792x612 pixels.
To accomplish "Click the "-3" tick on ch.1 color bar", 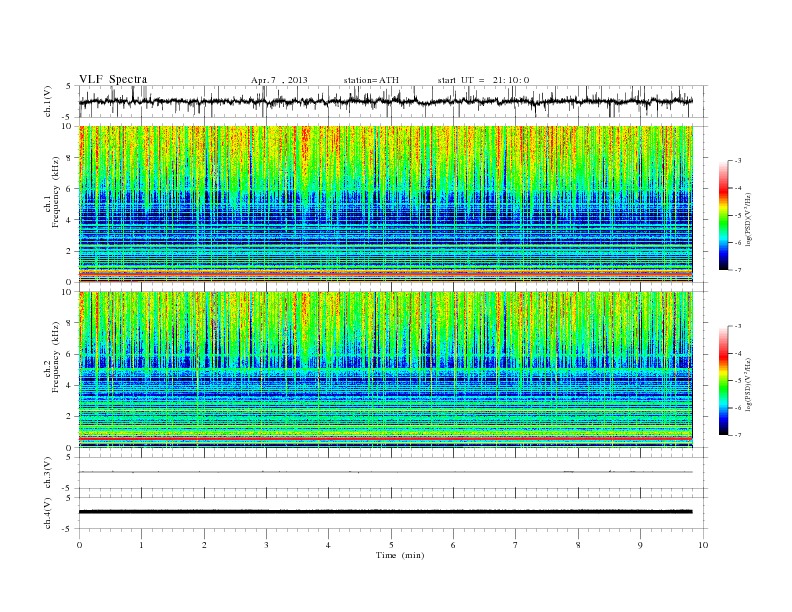I will (737, 161).
